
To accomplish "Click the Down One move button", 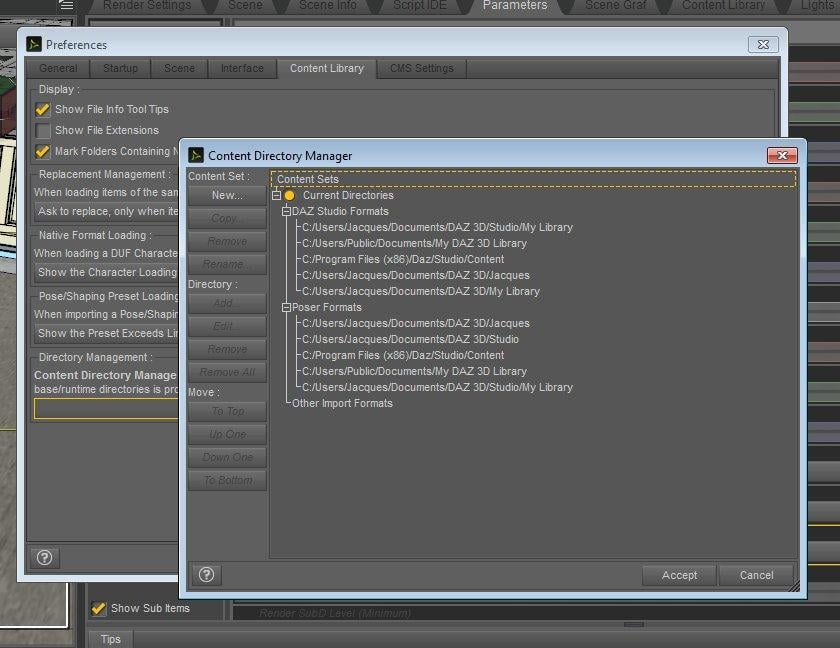I will point(227,457).
